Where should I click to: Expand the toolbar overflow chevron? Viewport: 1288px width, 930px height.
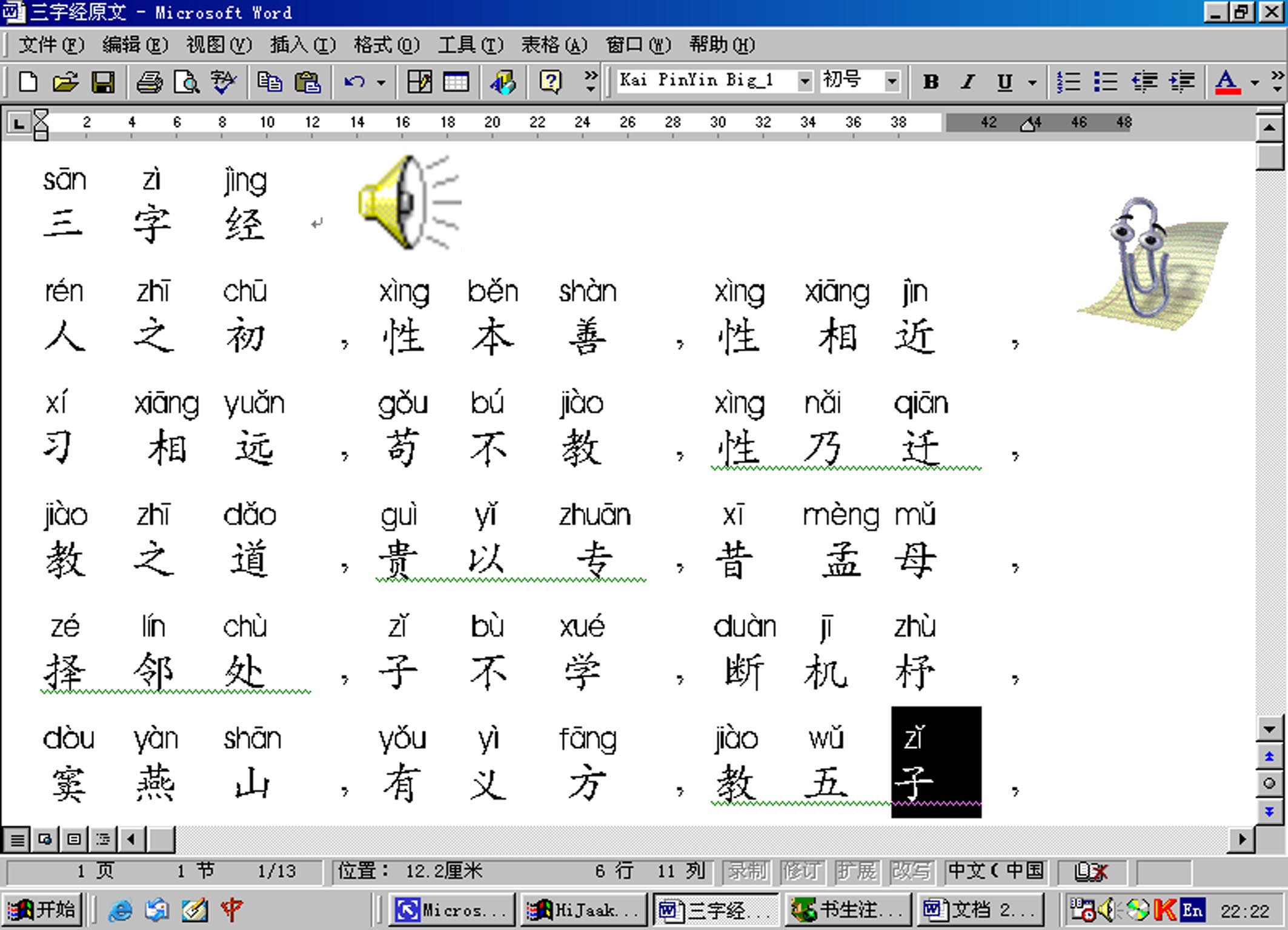(589, 78)
